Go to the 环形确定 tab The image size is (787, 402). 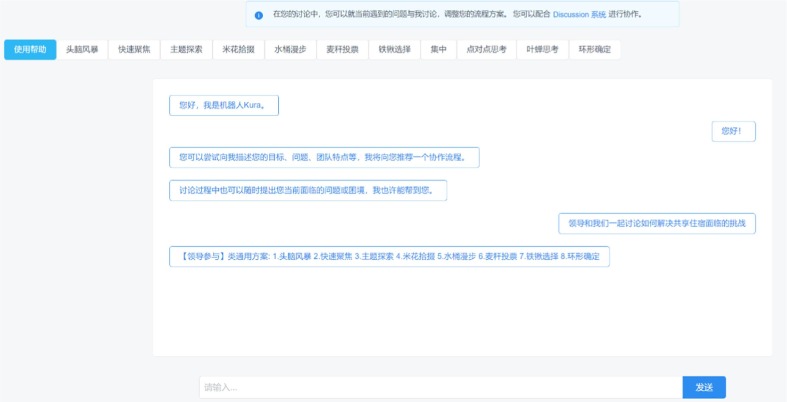click(x=595, y=49)
